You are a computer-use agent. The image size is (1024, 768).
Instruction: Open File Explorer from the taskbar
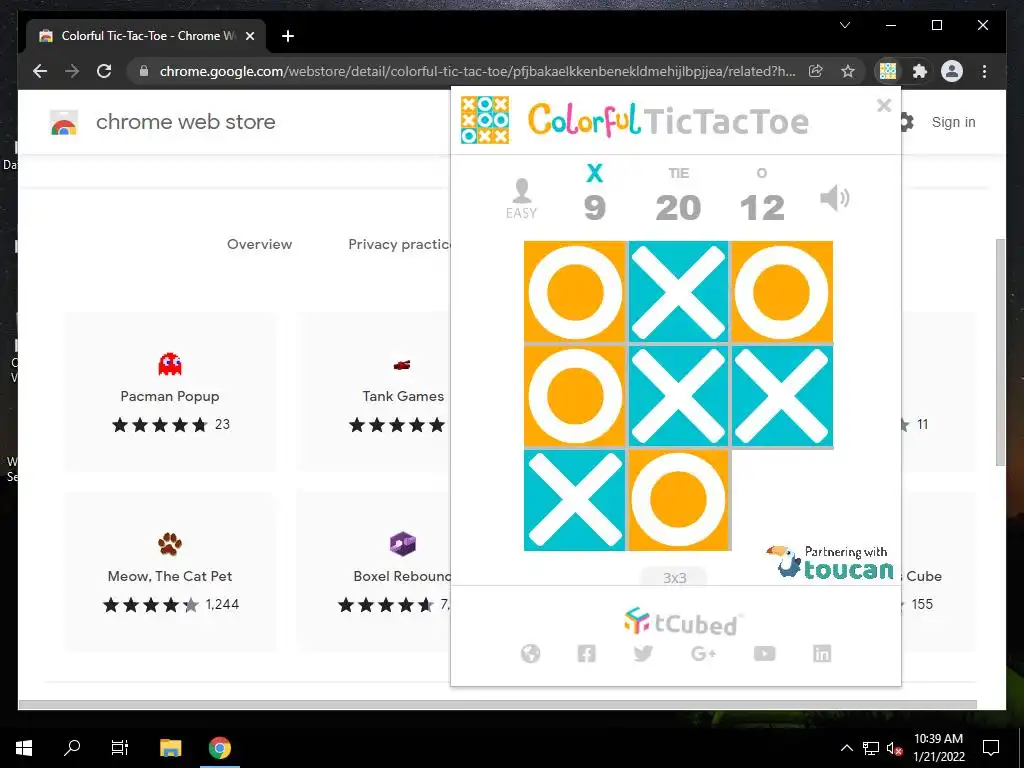[x=170, y=748]
